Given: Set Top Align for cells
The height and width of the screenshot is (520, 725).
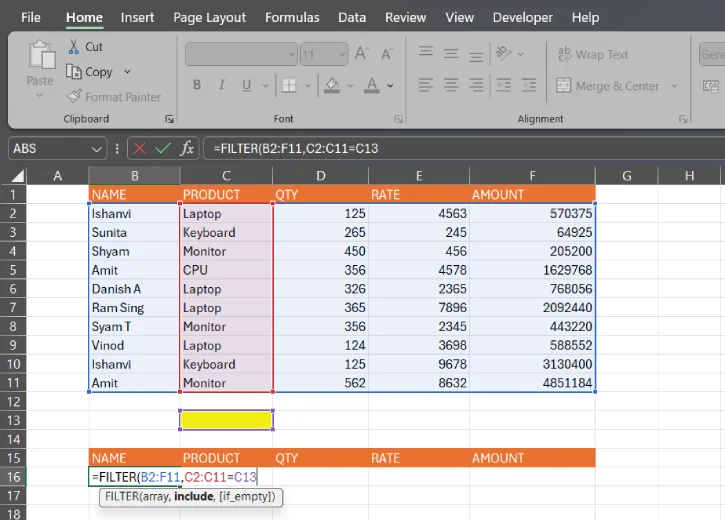Looking at the screenshot, I should pyautogui.click(x=426, y=51).
